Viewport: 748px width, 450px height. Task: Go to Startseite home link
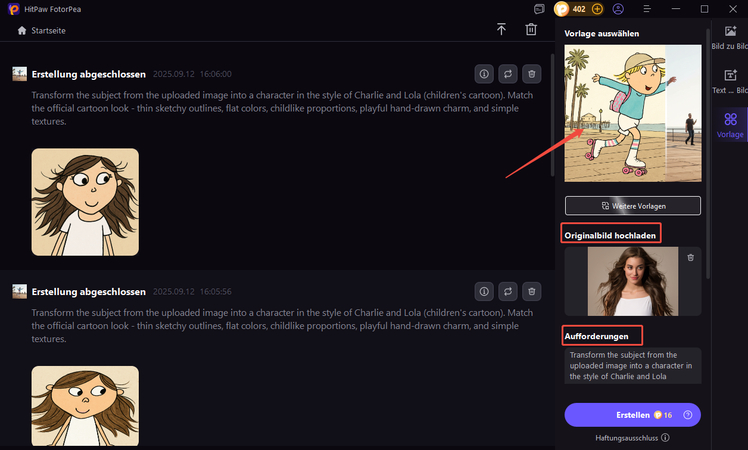[x=42, y=31]
